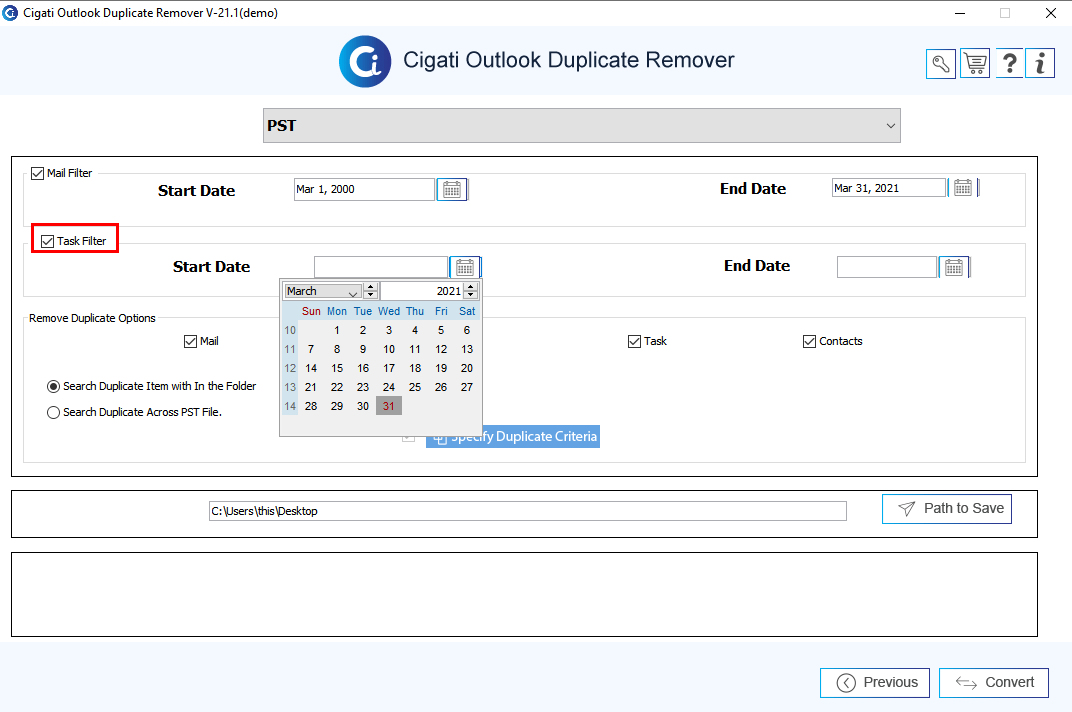Screen dimensions: 1072x712
Task: Select March 3 in the calendar
Action: pyautogui.click(x=389, y=330)
